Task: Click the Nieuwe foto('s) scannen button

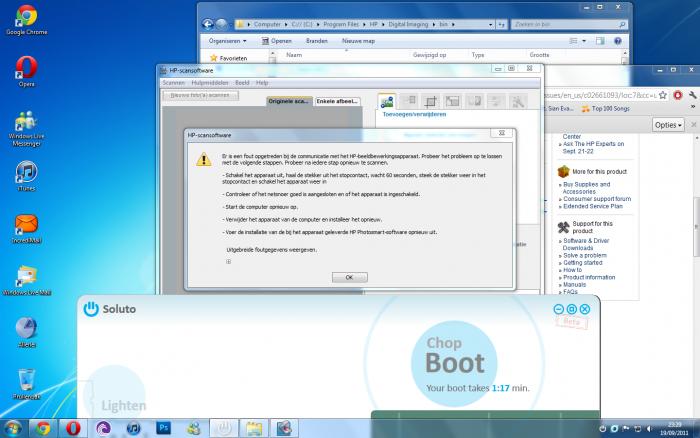Action: click(x=200, y=96)
